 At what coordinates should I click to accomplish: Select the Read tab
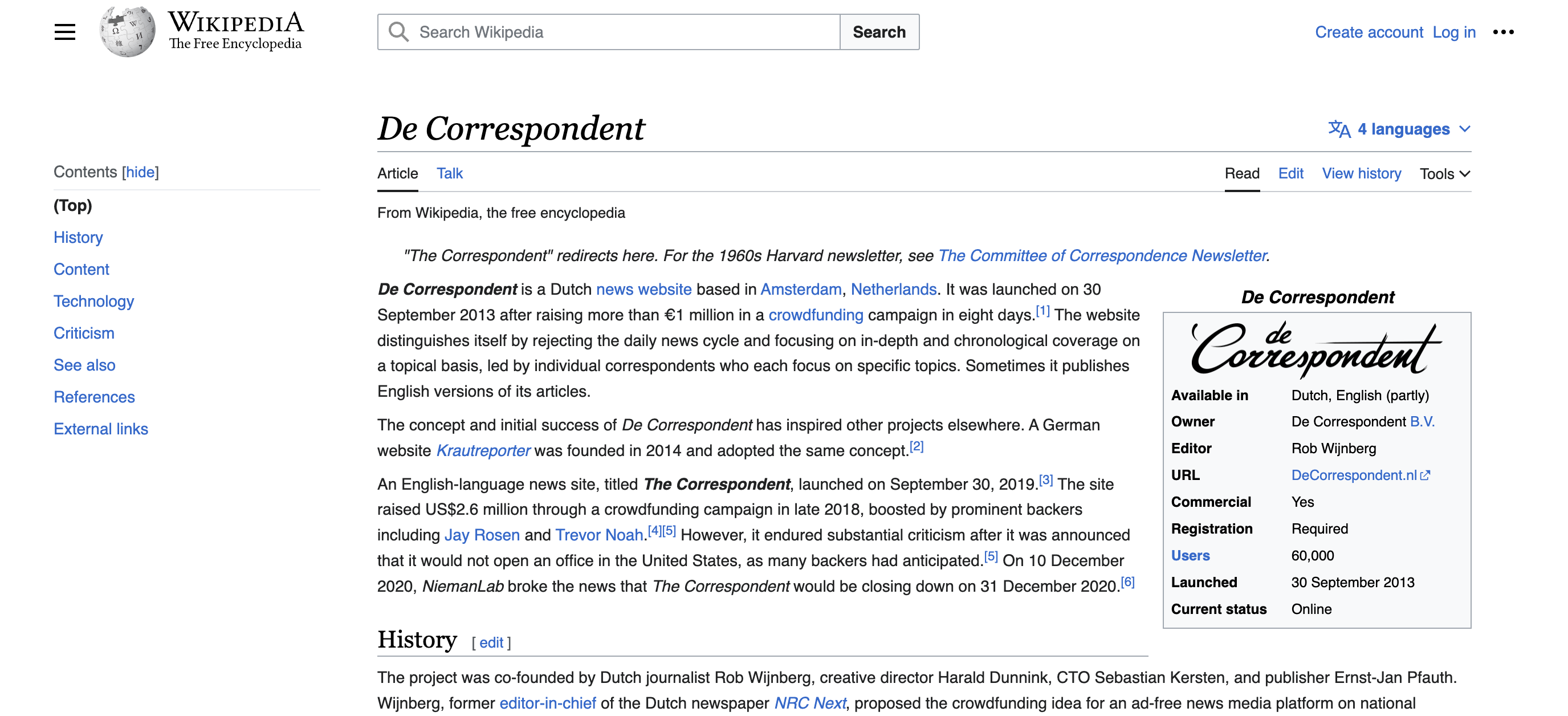pyautogui.click(x=1242, y=173)
